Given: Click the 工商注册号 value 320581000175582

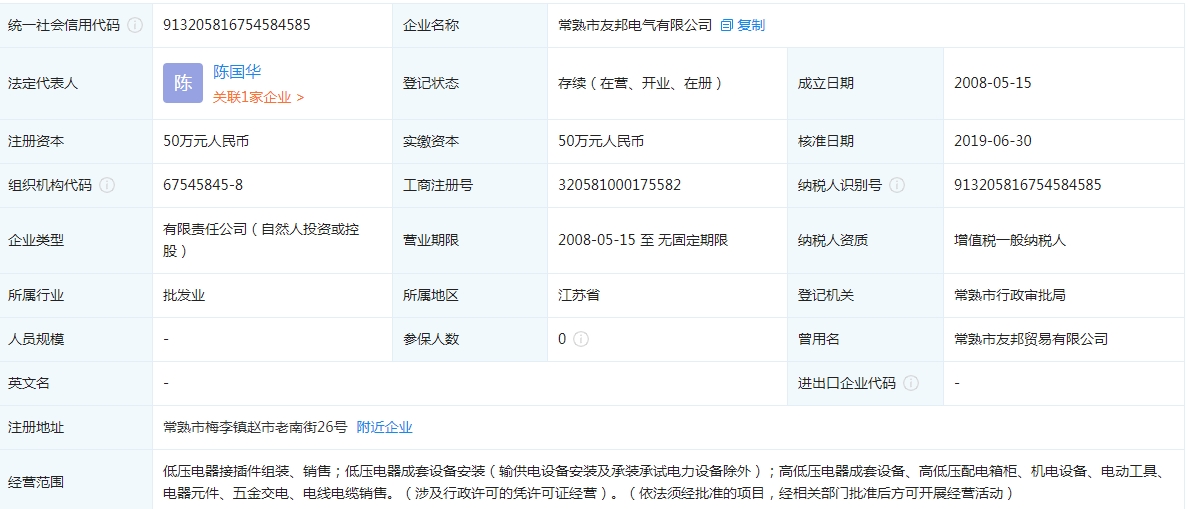Looking at the screenshot, I should [619, 185].
